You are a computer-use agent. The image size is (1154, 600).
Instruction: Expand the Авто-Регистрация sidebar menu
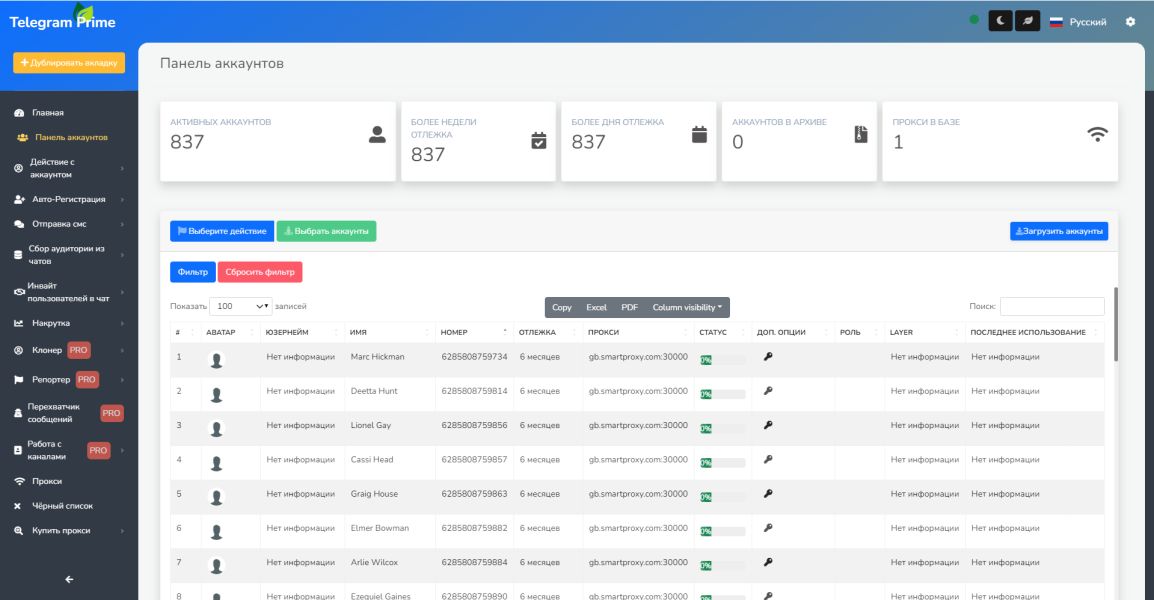pos(68,199)
